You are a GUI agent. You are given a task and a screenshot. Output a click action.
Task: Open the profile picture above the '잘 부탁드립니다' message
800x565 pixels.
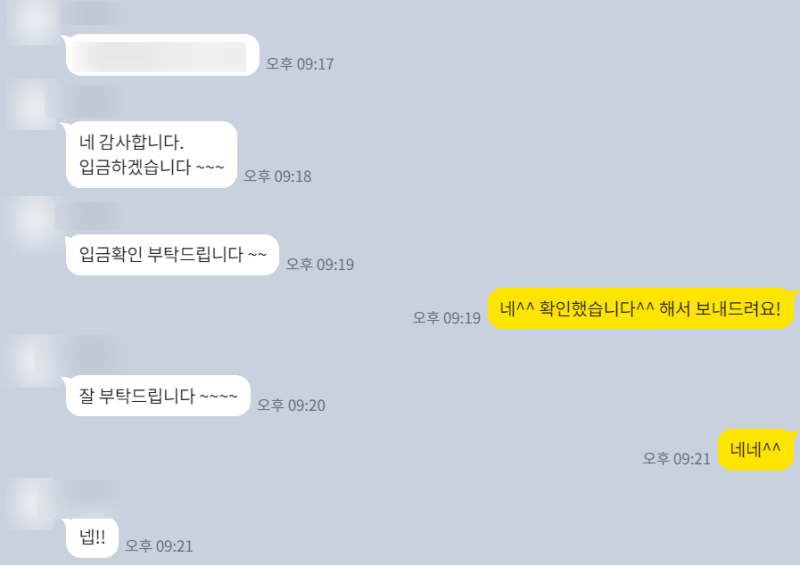coord(31,361)
